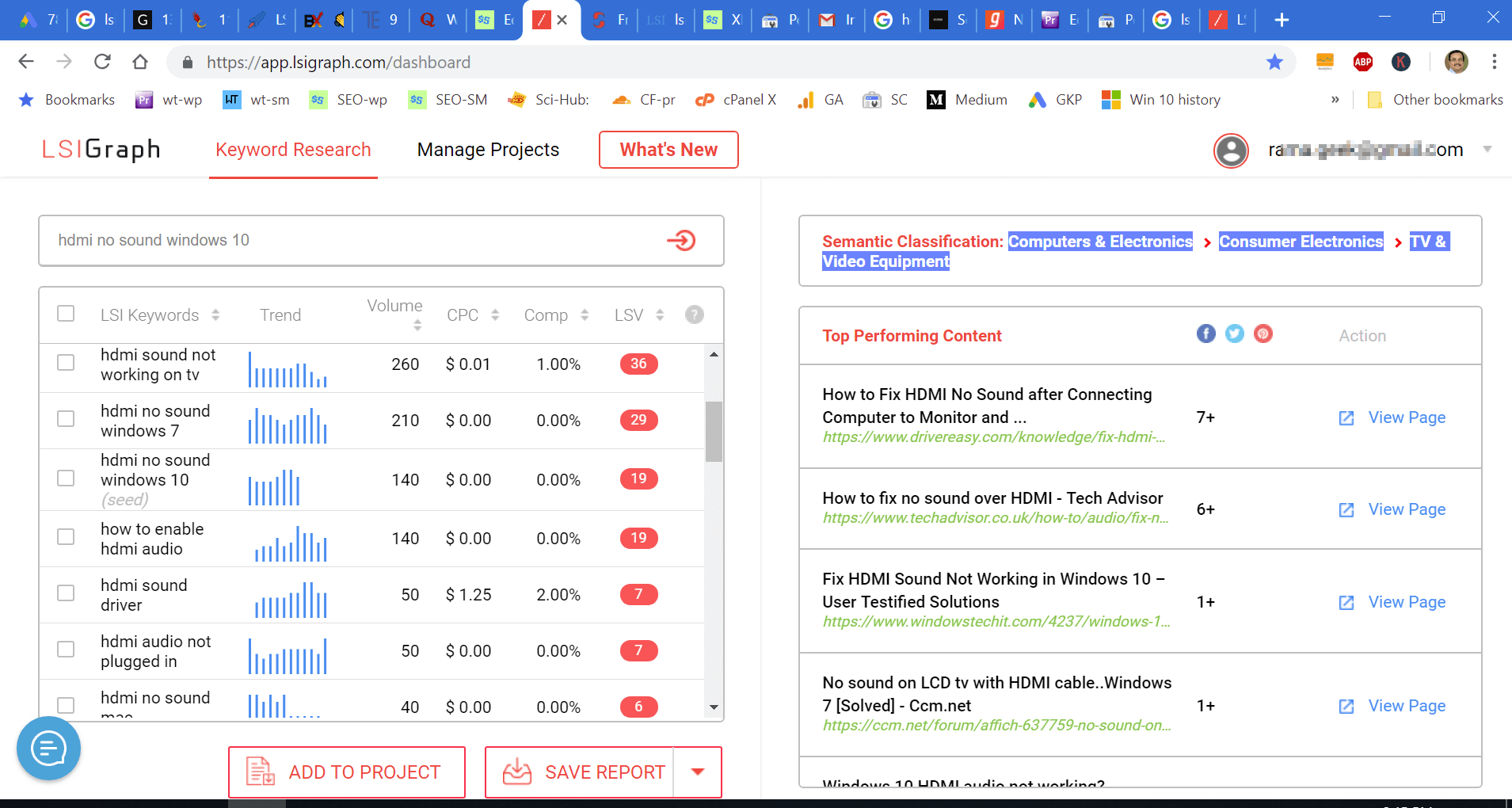View Page for Ccm.net article
Image resolution: width=1512 pixels, height=808 pixels.
pos(1392,706)
